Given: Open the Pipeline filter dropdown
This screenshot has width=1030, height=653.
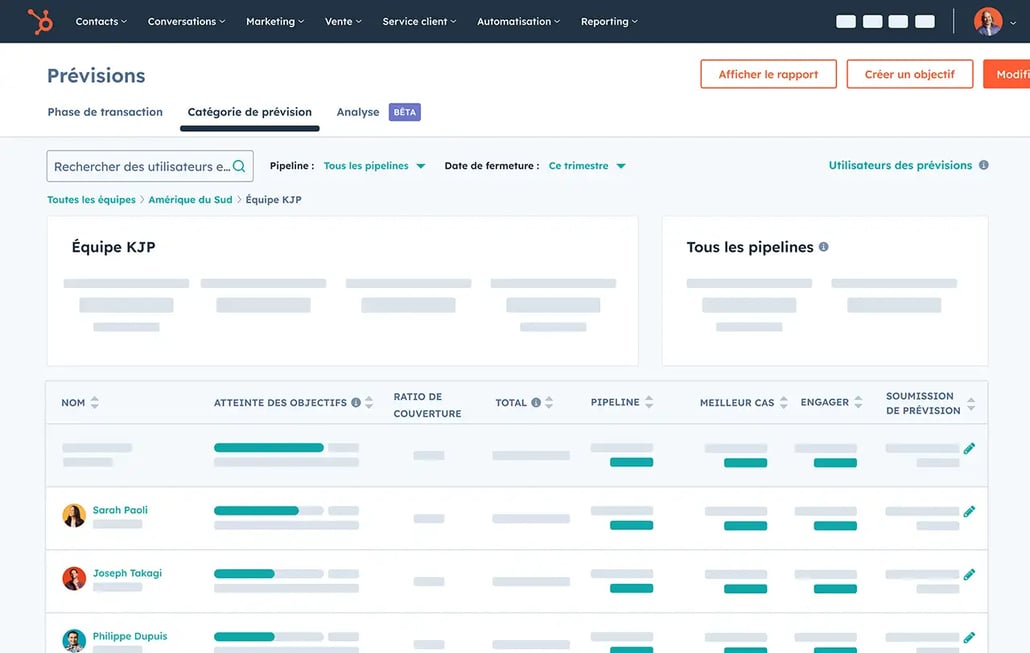Looking at the screenshot, I should tap(374, 166).
